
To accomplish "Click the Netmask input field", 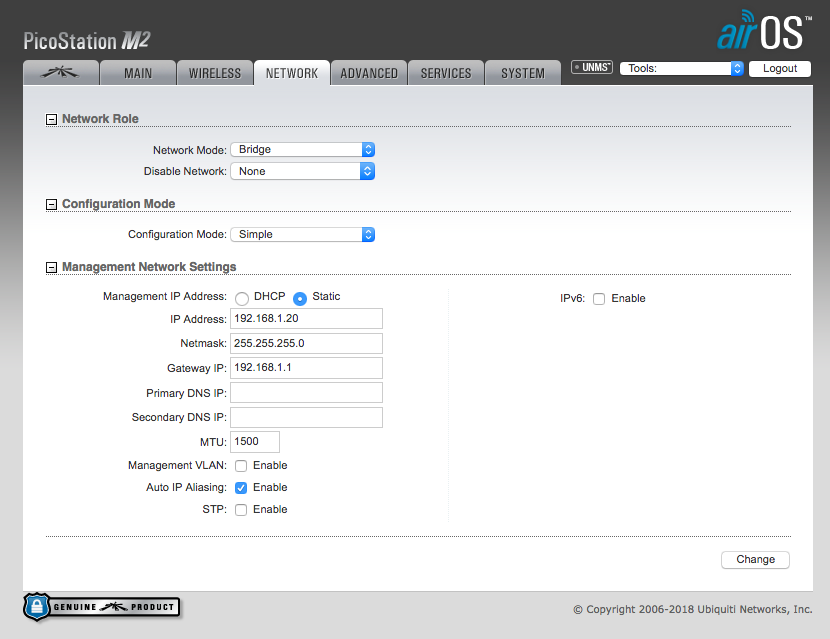I will 306,343.
